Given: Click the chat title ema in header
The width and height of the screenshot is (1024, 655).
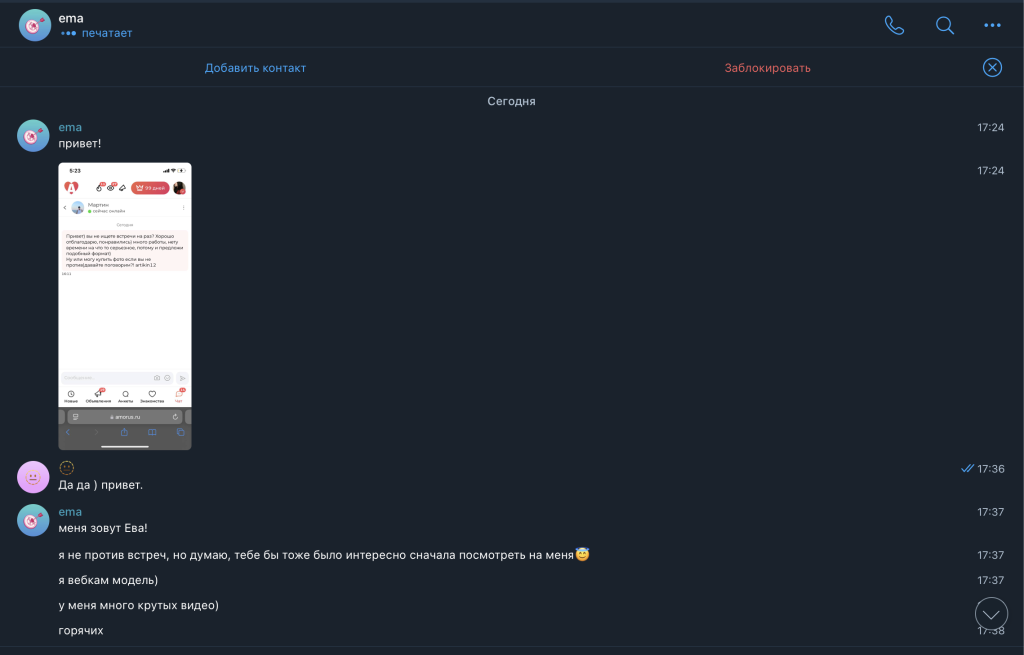Looking at the screenshot, I should click(72, 17).
